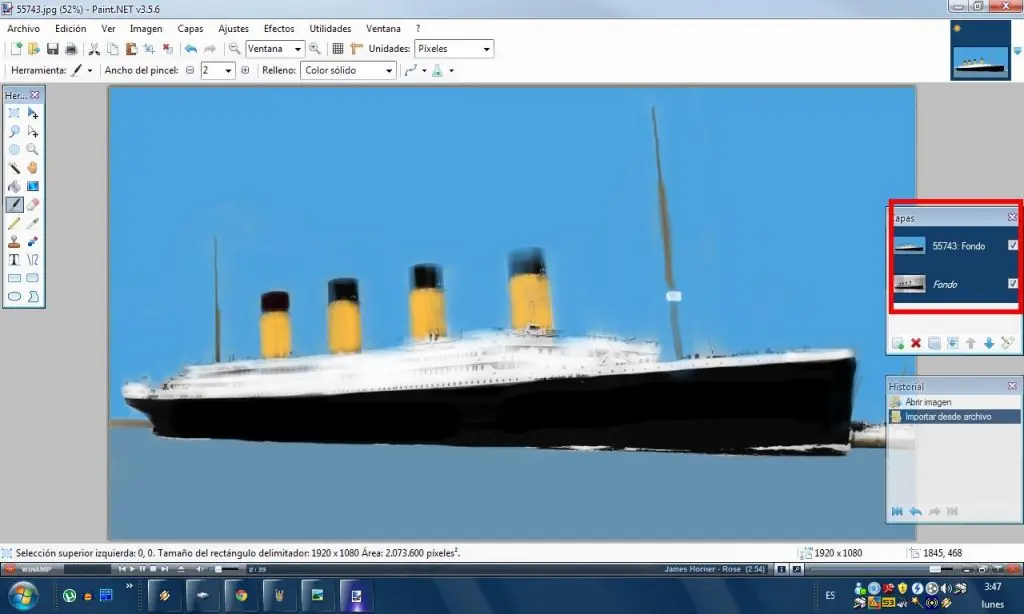The width and height of the screenshot is (1024, 614).
Task: Click the Windows Start orb
Action: 22,596
